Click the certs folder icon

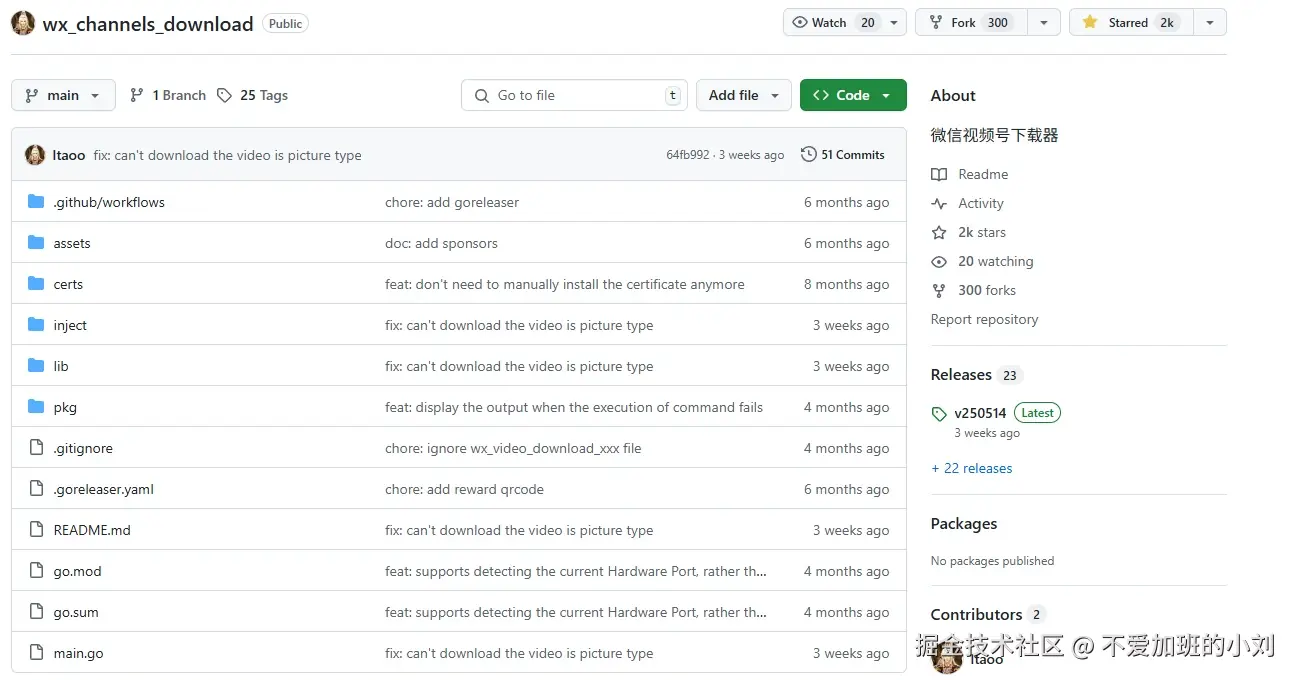(36, 284)
